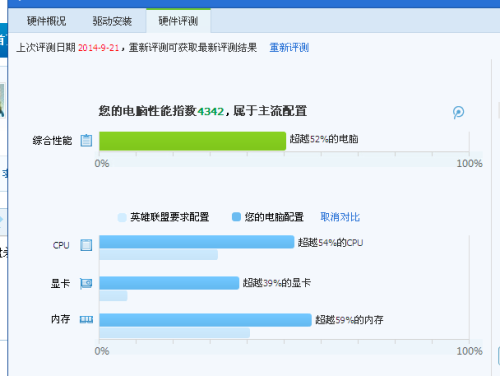Switch to the 硬件概况 tab
Screen dimensions: 500x376
(x=47, y=21)
